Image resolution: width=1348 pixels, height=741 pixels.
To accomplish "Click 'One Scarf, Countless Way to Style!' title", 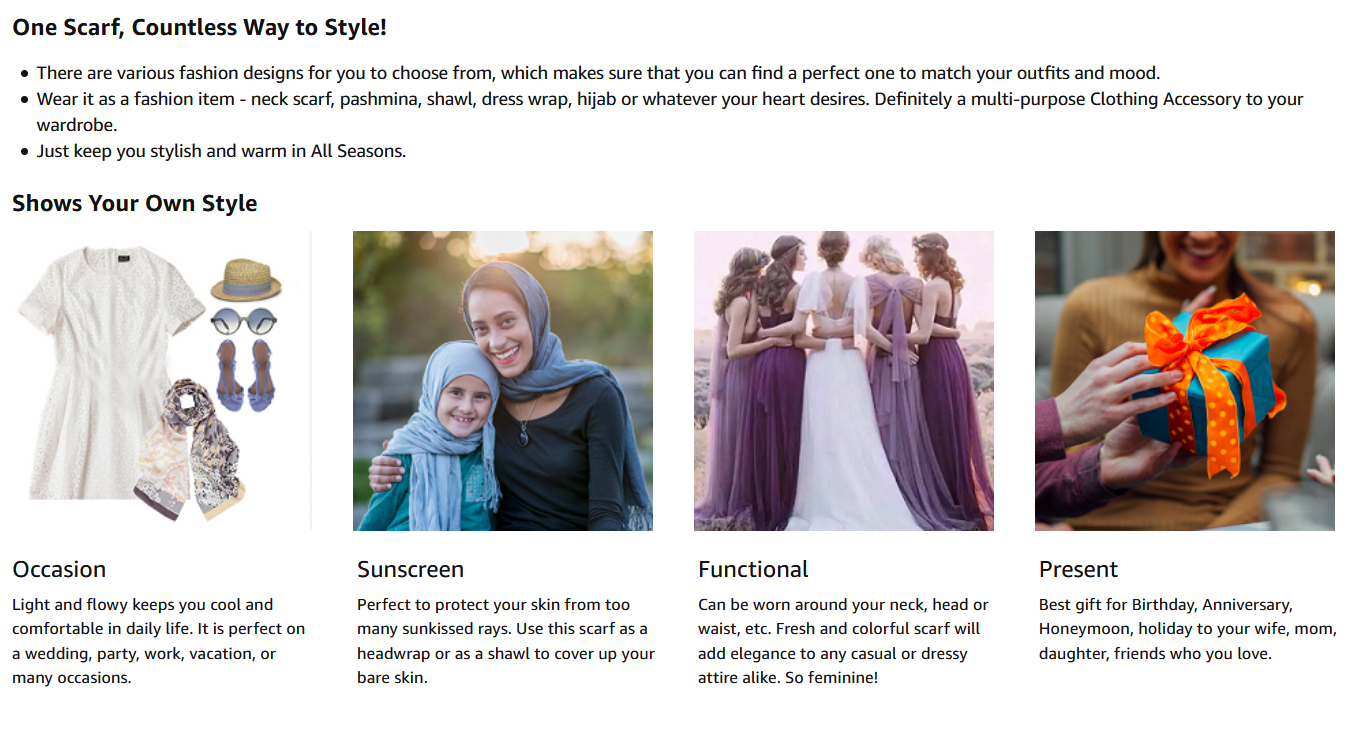I will tap(199, 27).
